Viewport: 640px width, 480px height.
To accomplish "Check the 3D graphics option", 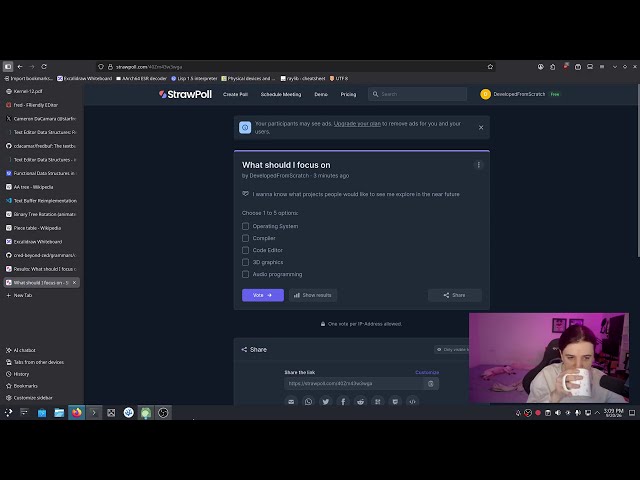I will pos(245,262).
